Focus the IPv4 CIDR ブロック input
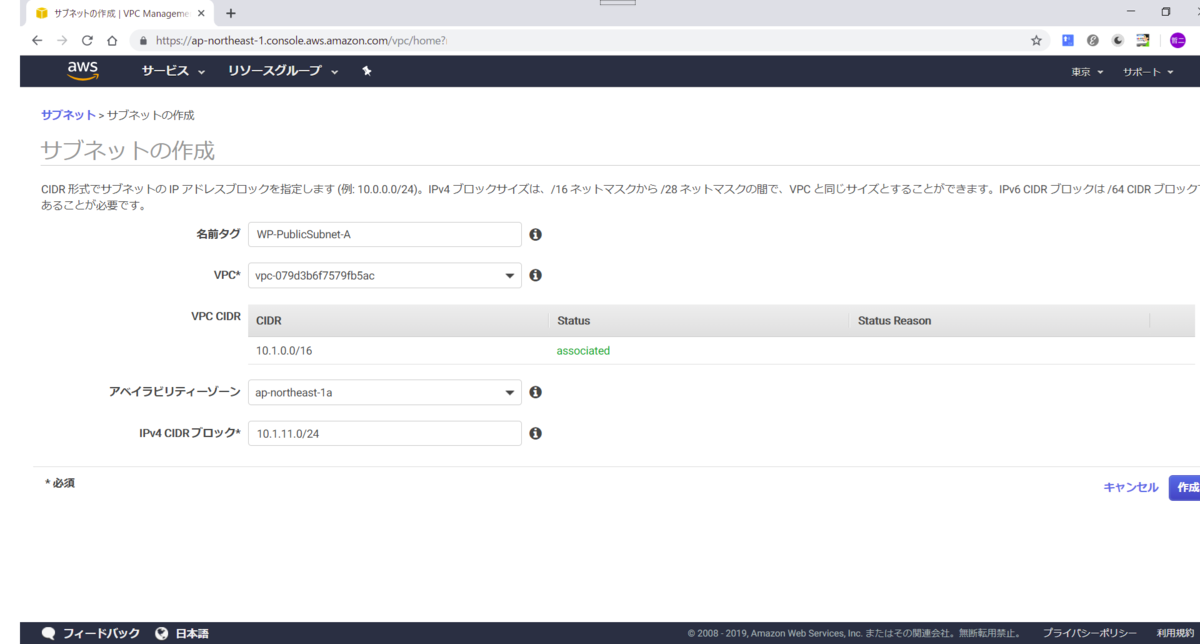Viewport: 1200px width, 644px height. click(384, 433)
